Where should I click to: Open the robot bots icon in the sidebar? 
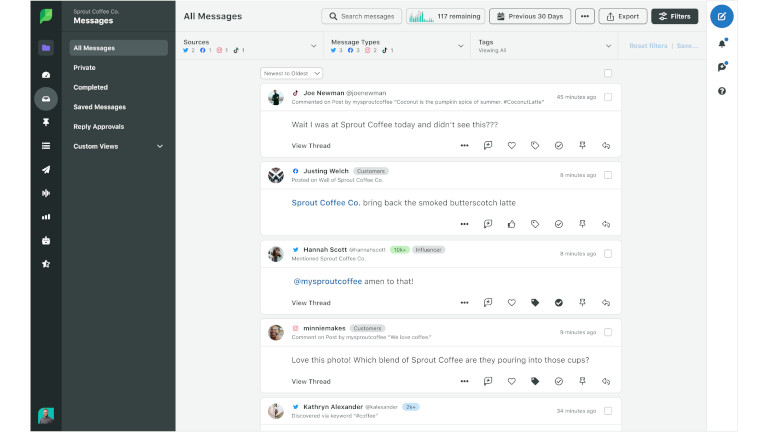click(46, 240)
